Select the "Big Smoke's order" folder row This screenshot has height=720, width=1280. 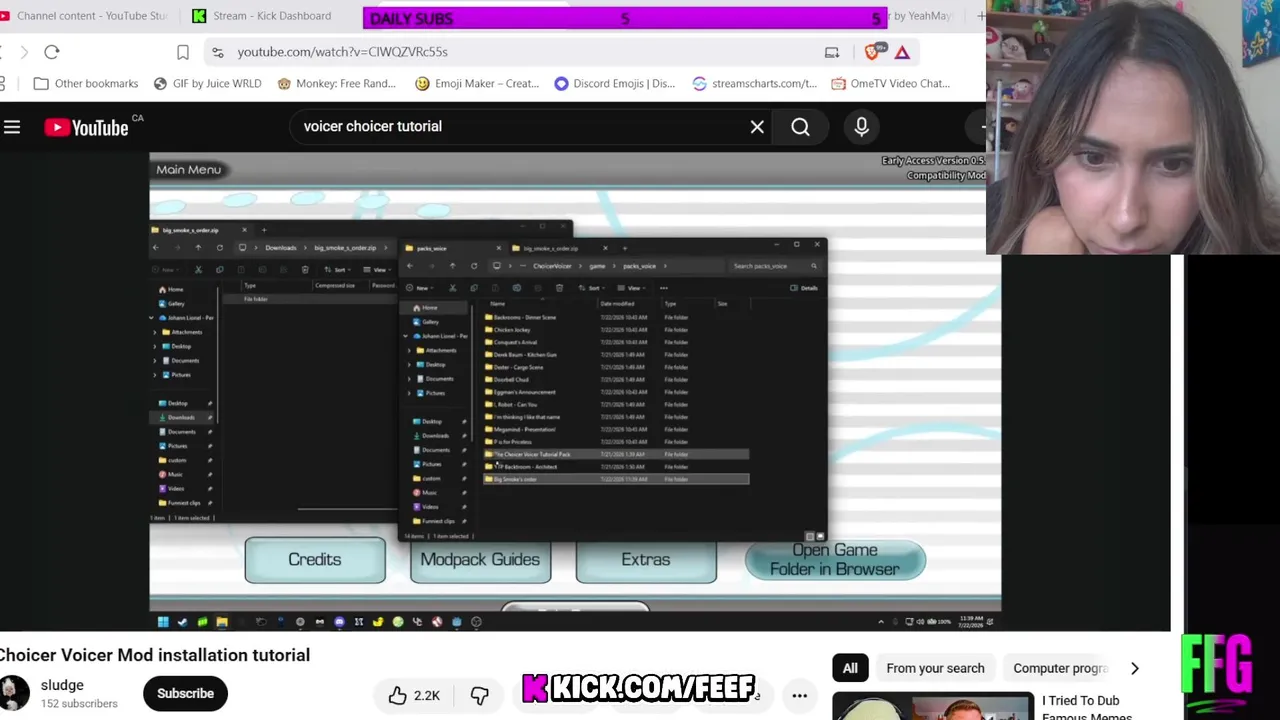(x=615, y=480)
